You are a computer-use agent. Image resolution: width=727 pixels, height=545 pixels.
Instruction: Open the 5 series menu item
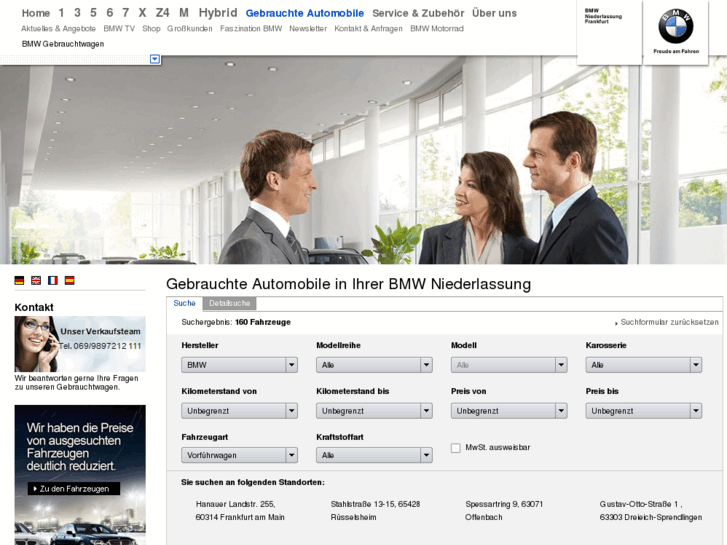click(93, 13)
